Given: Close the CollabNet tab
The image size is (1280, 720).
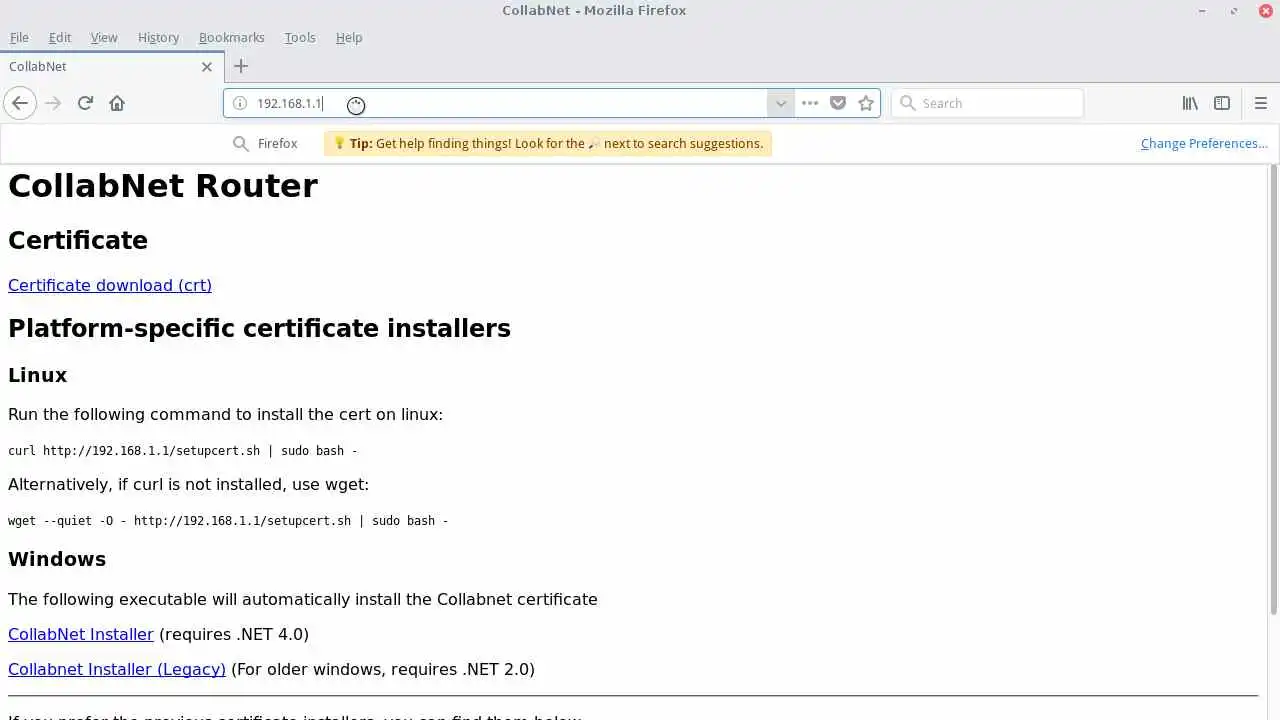Looking at the screenshot, I should pos(207,67).
